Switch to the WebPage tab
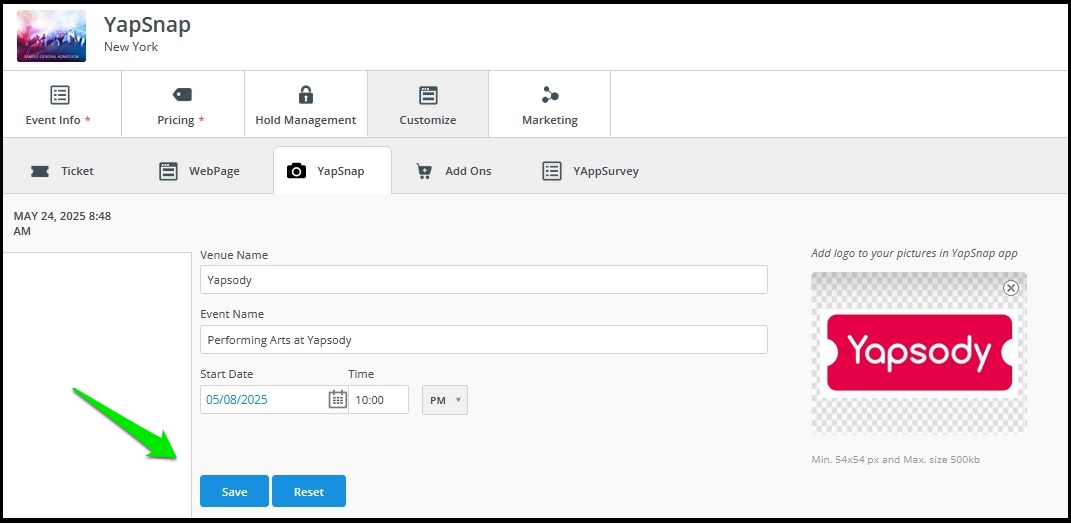Screen dimensions: 1071x524 pos(199,171)
